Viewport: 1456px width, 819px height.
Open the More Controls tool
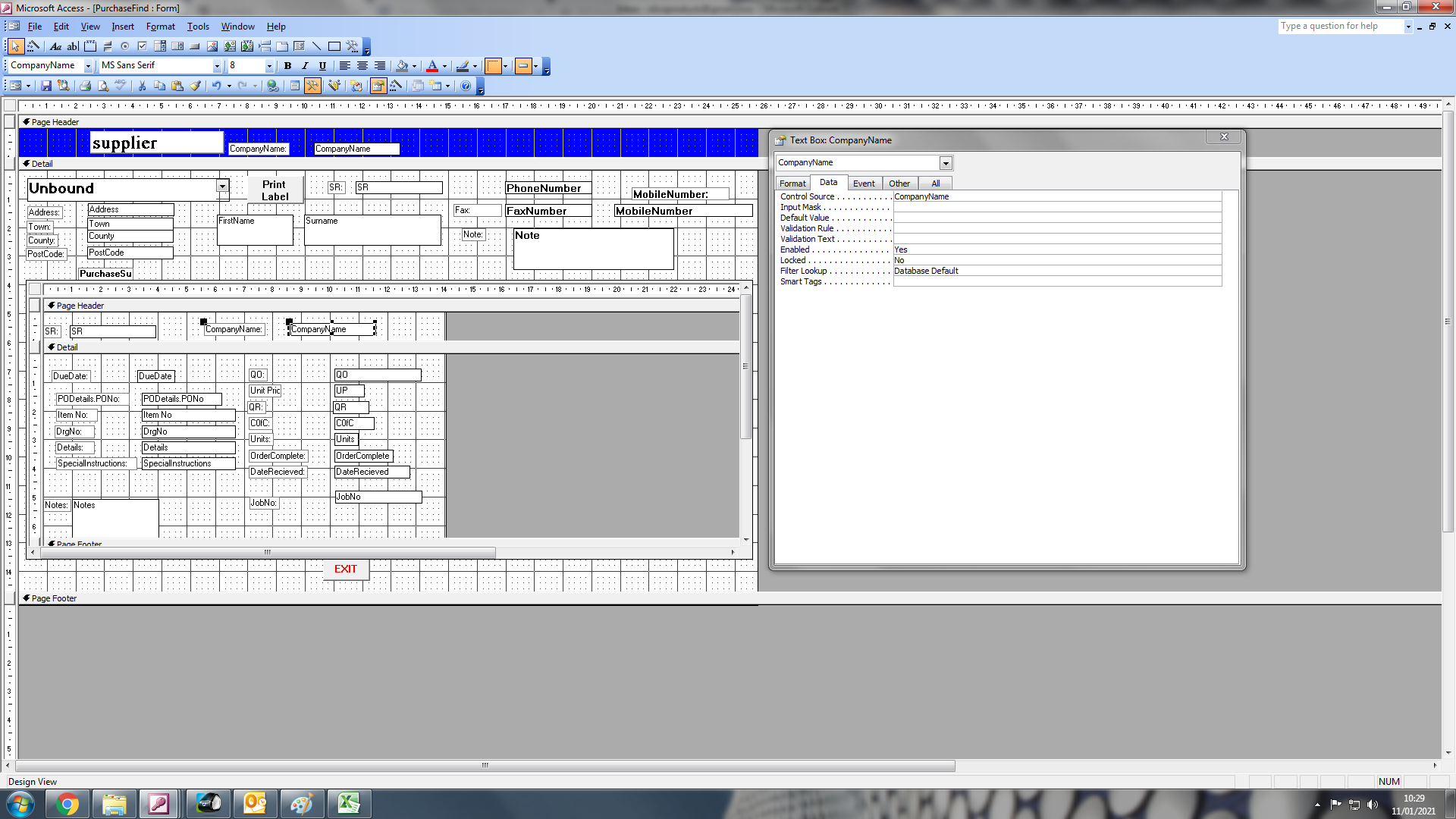pos(352,46)
